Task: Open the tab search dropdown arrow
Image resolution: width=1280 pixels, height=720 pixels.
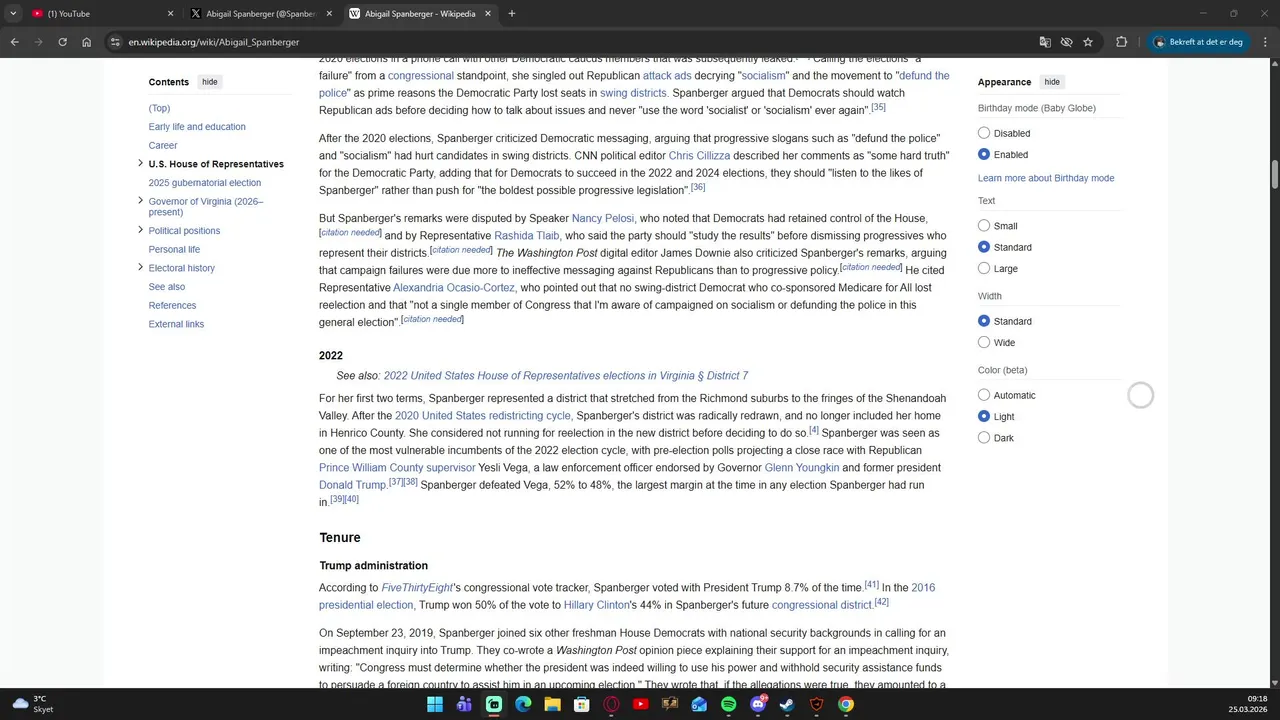Action: pyautogui.click(x=13, y=14)
